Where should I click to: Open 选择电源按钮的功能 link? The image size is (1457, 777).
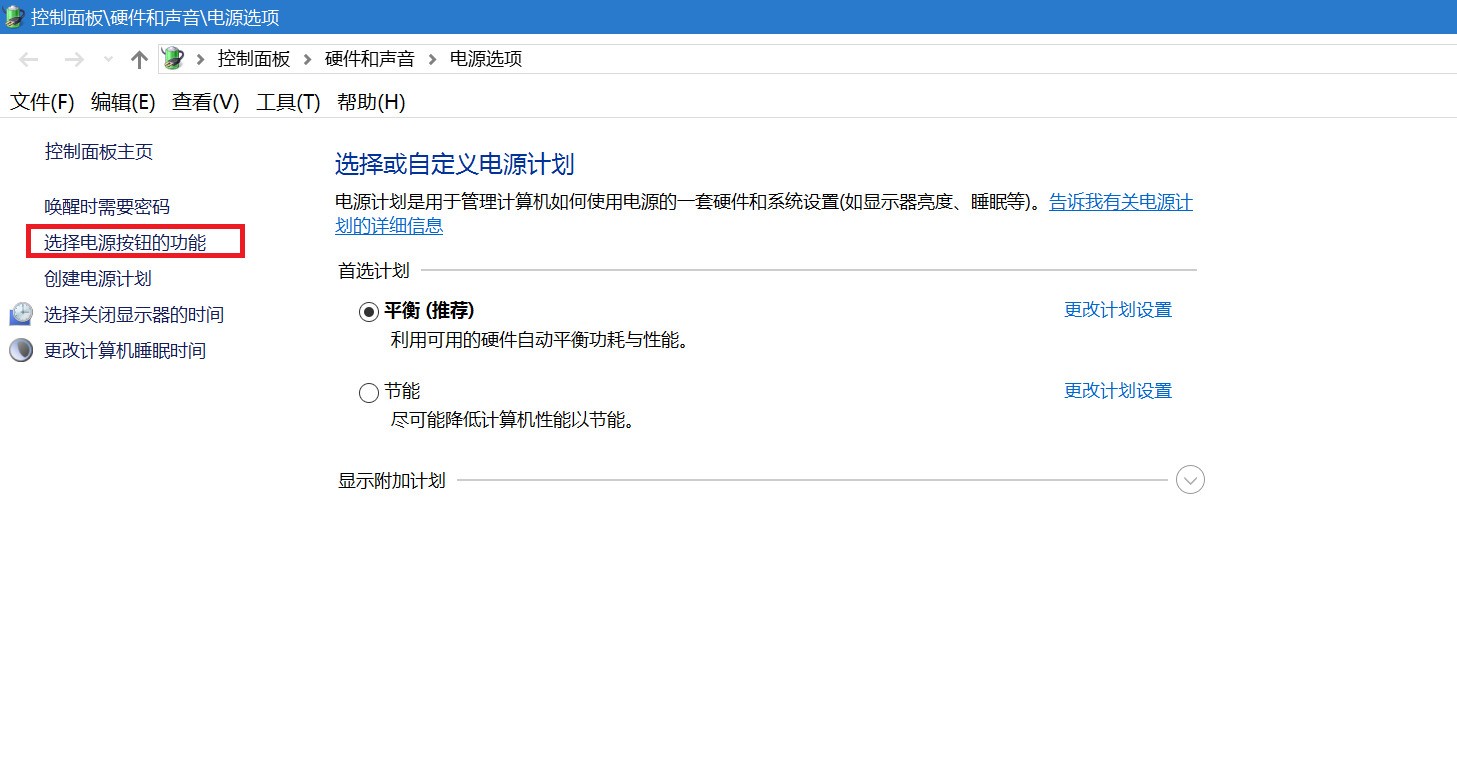click(125, 243)
